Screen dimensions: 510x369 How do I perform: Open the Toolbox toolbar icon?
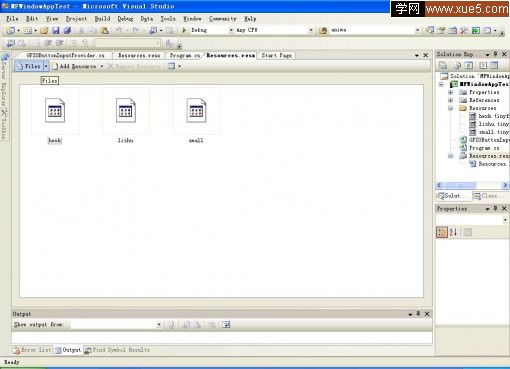[464, 30]
